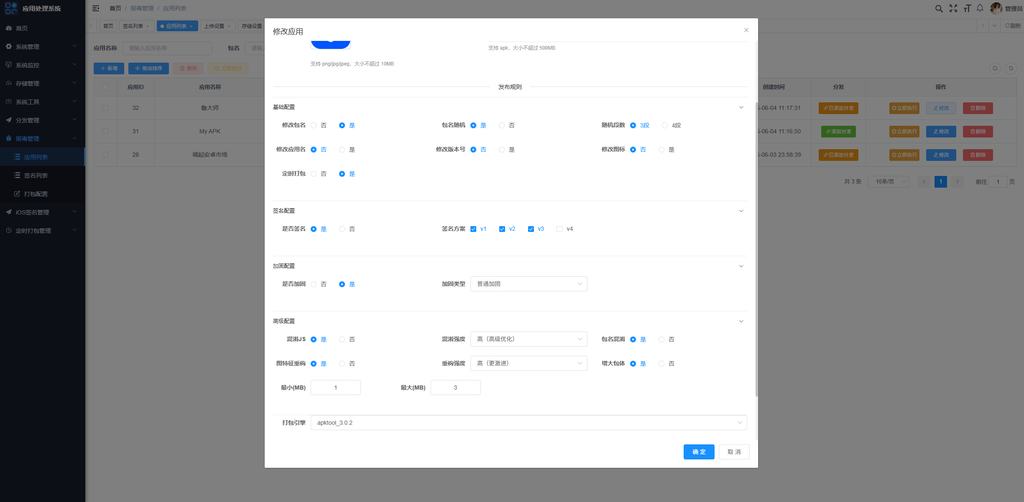Set 包名随机 to 否
Screen dimensions: 1024x502
pyautogui.click(x=502, y=125)
